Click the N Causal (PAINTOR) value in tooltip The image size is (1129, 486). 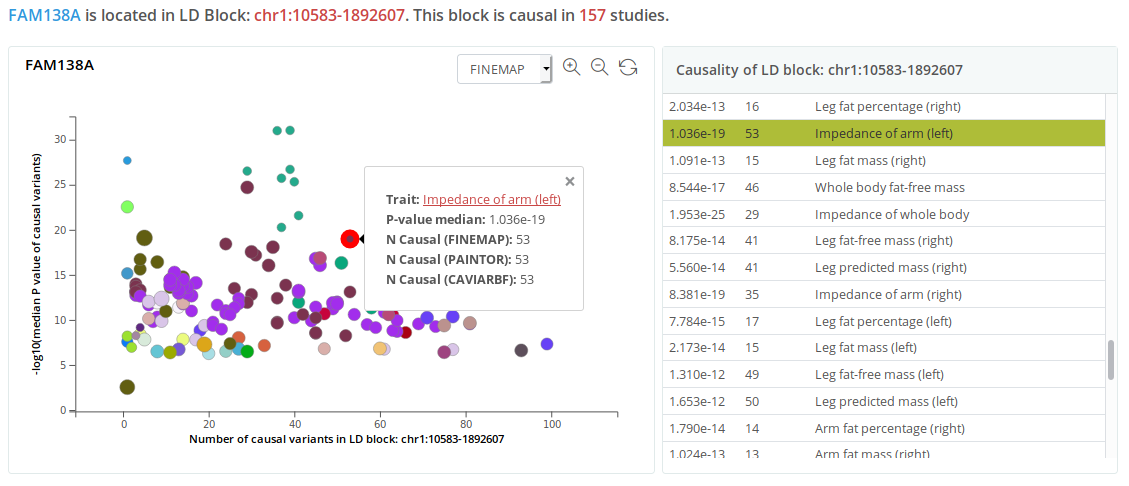click(x=523, y=259)
